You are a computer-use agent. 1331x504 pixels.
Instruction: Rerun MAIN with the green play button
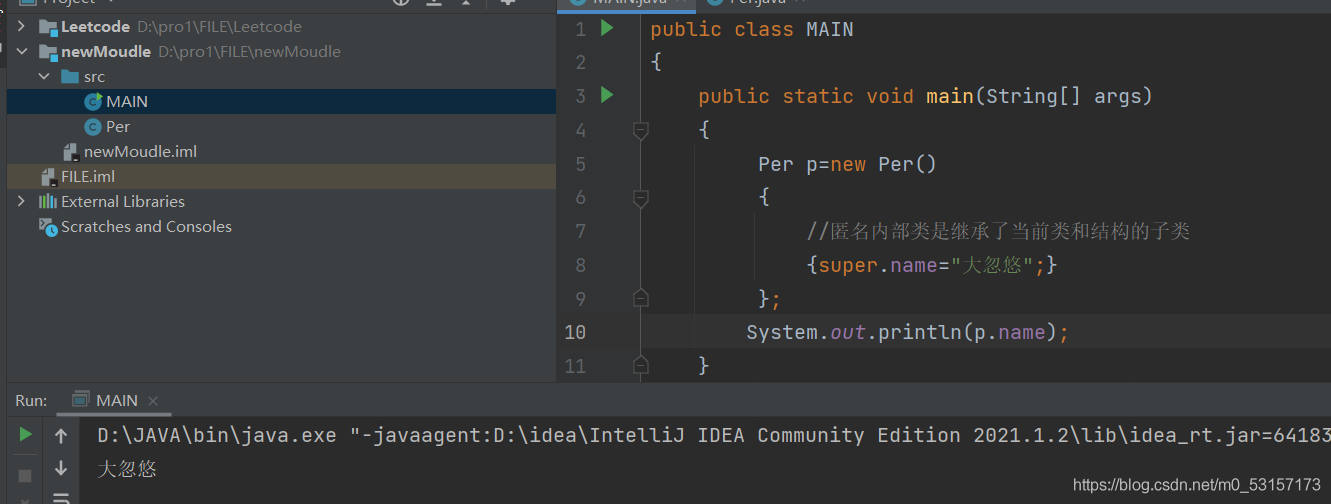tap(26, 435)
